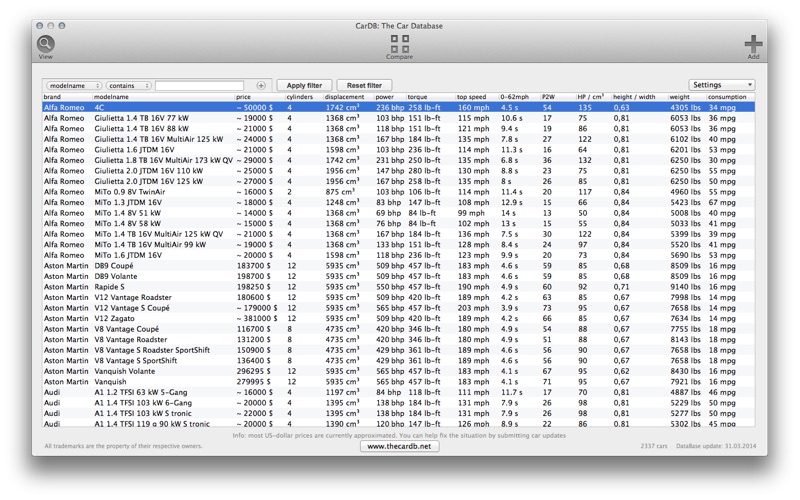Apply the filter
The width and height of the screenshot is (800, 500).
[x=304, y=85]
